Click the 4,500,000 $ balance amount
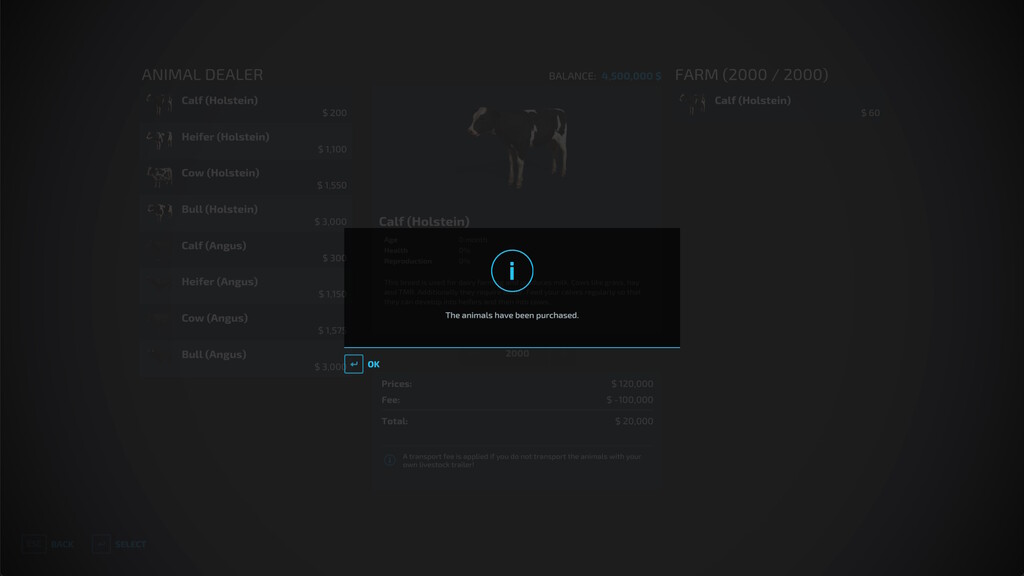 [x=631, y=76]
